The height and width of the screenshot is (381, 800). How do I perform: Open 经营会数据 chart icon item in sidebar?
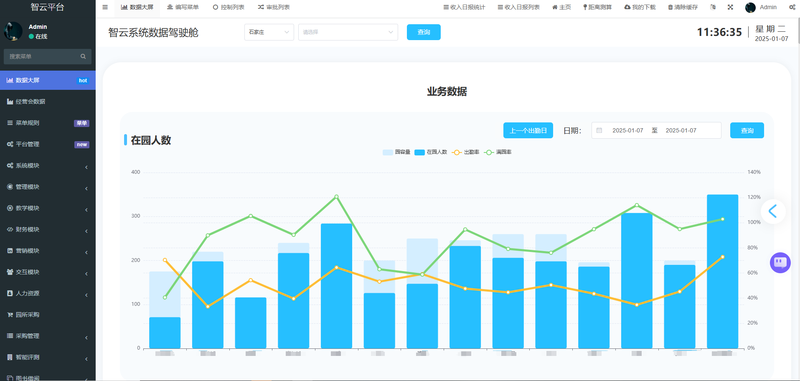coord(47,101)
